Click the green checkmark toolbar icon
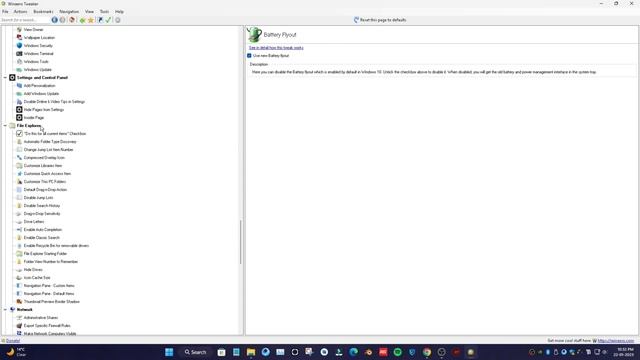This screenshot has width=640, height=360. (108, 20)
